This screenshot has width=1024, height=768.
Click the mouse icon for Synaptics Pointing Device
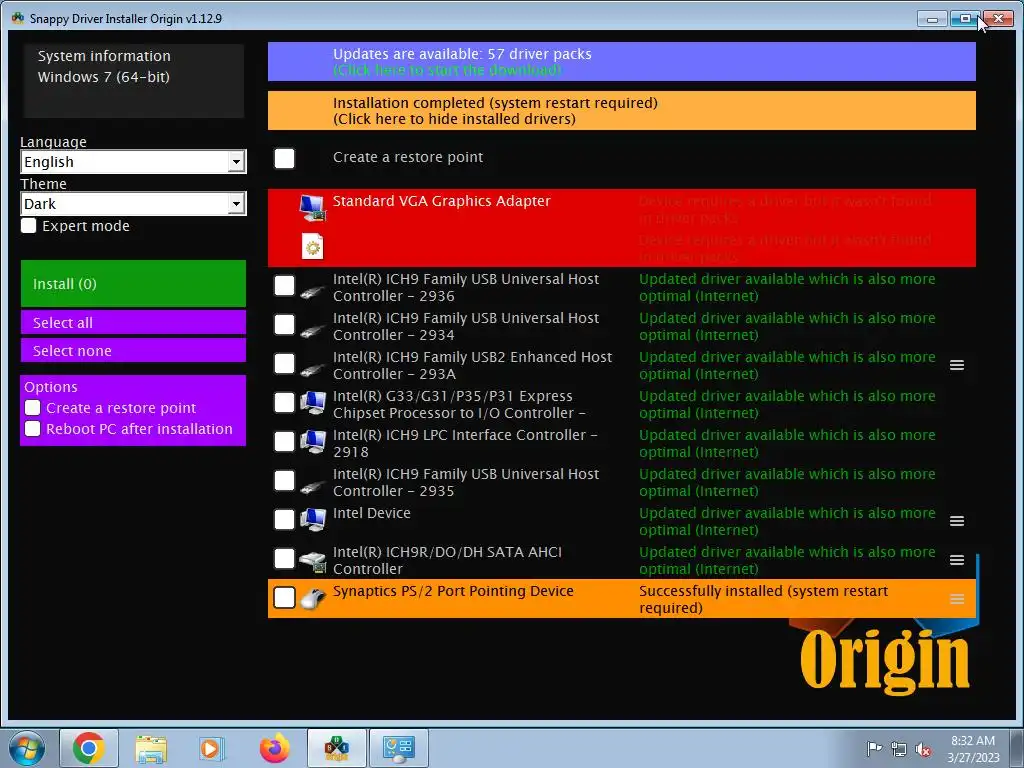313,598
